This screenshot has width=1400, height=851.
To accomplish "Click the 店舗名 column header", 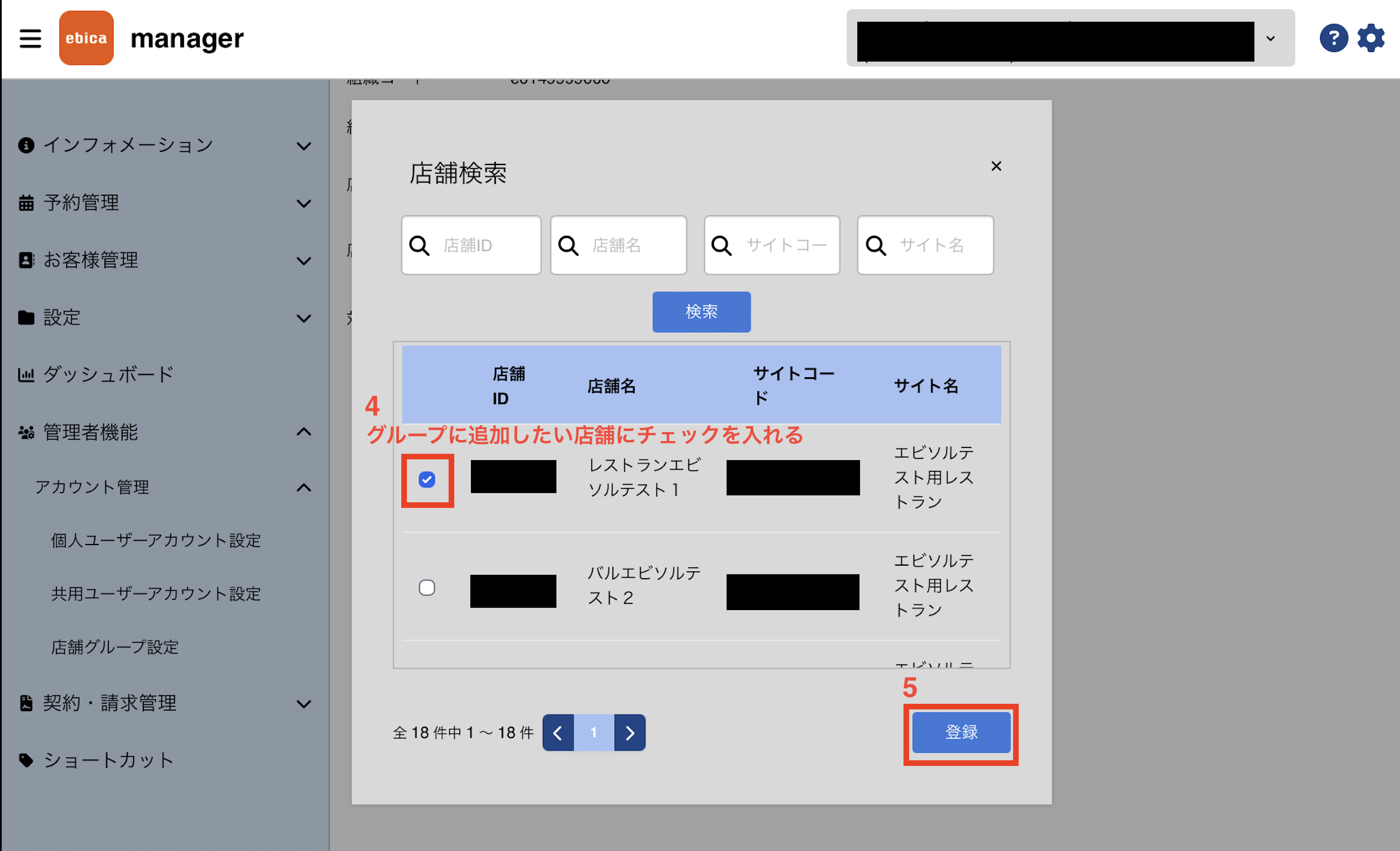I will point(611,386).
